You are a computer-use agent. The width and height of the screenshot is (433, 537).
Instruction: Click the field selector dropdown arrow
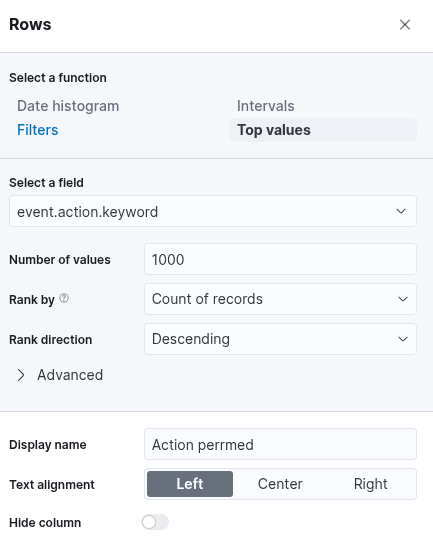pyautogui.click(x=401, y=211)
